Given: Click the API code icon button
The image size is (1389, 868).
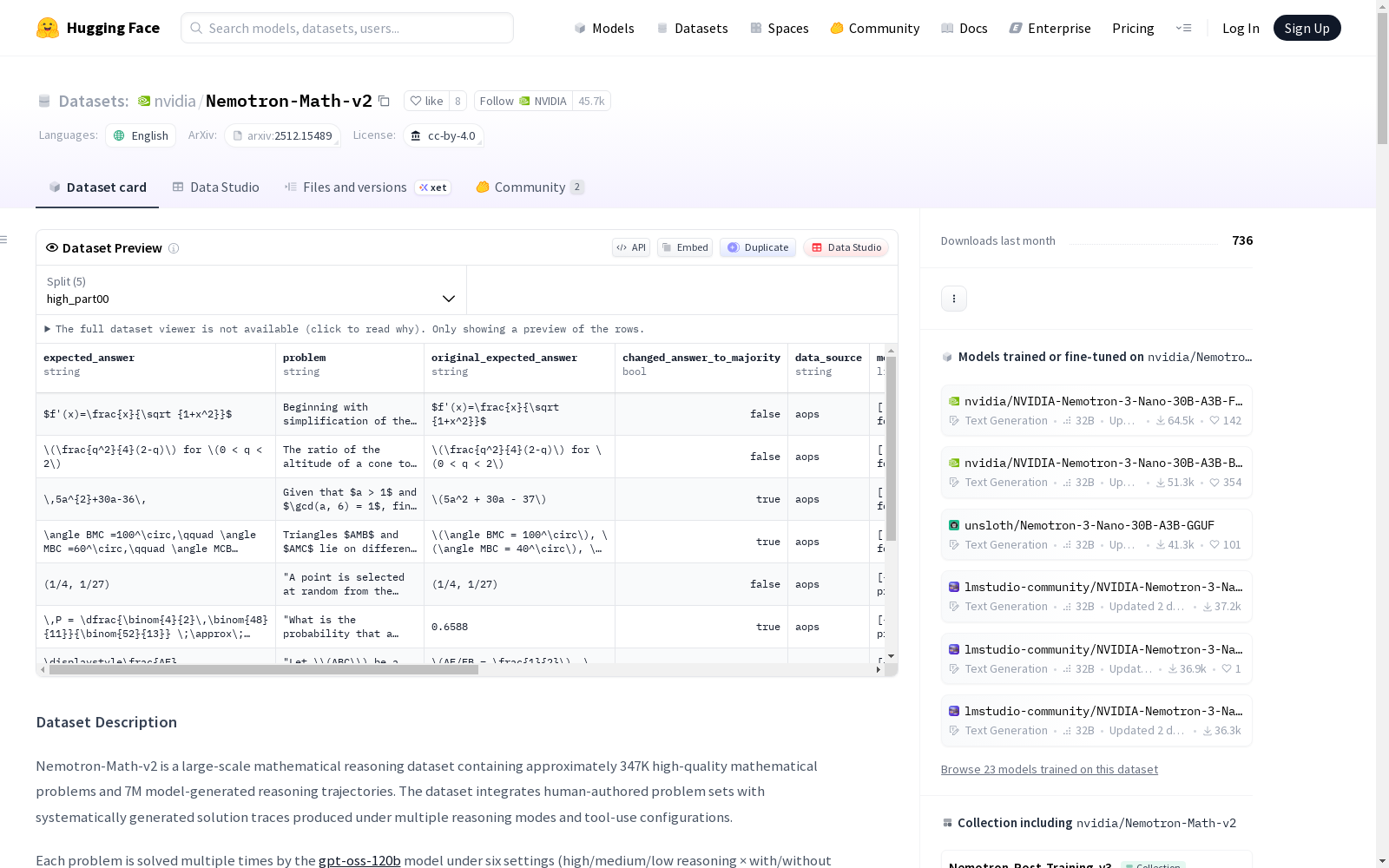Looking at the screenshot, I should (x=631, y=247).
